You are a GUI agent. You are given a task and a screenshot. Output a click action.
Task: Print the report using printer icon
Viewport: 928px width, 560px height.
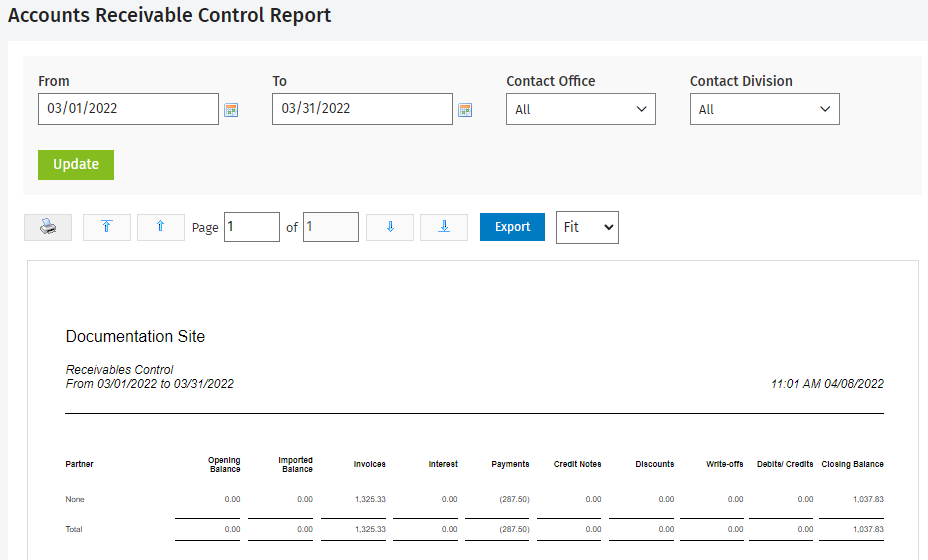coord(48,227)
